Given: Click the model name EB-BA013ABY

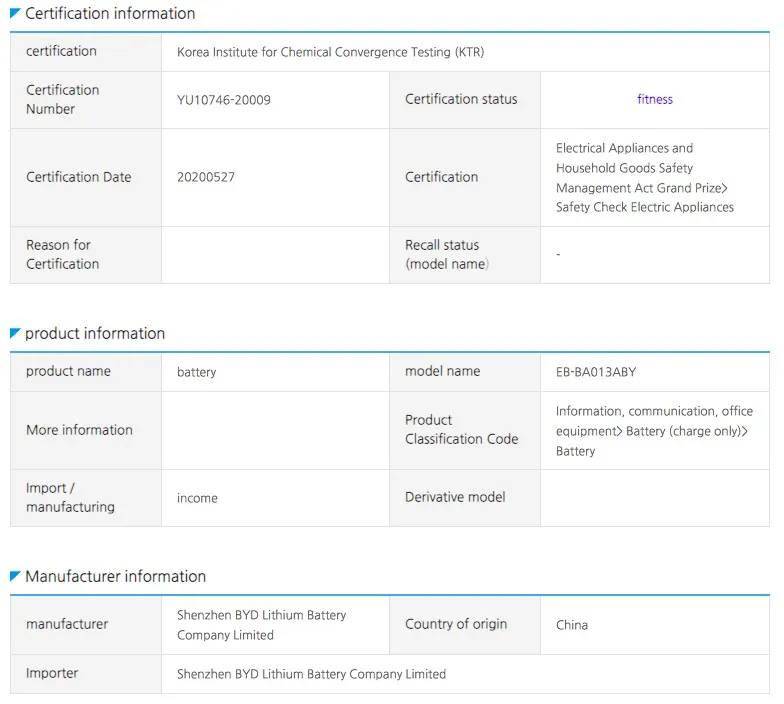Looking at the screenshot, I should pyautogui.click(x=596, y=372).
